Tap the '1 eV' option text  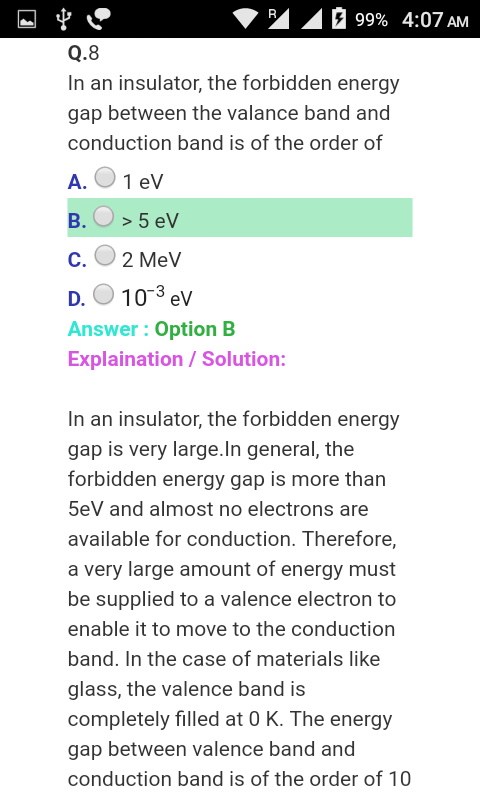(143, 182)
